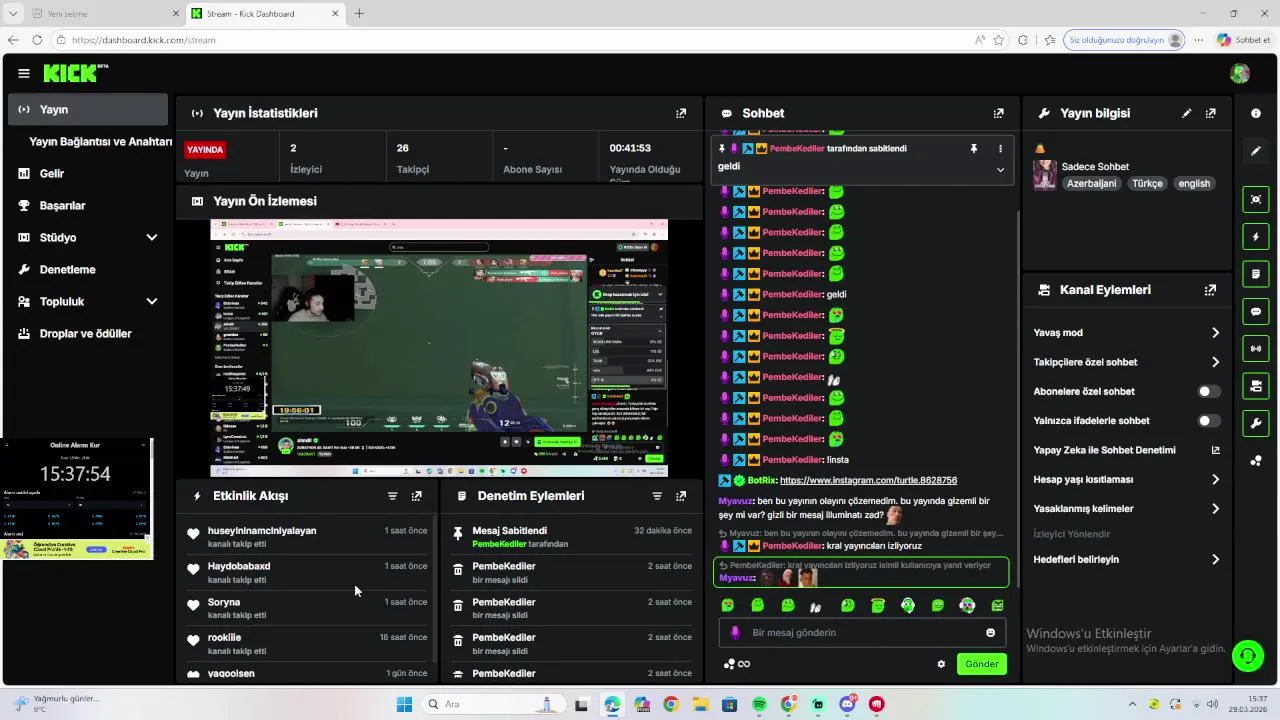Screen dimensions: 1280x720
Task: Click the browser address bar URL
Action: [143, 40]
